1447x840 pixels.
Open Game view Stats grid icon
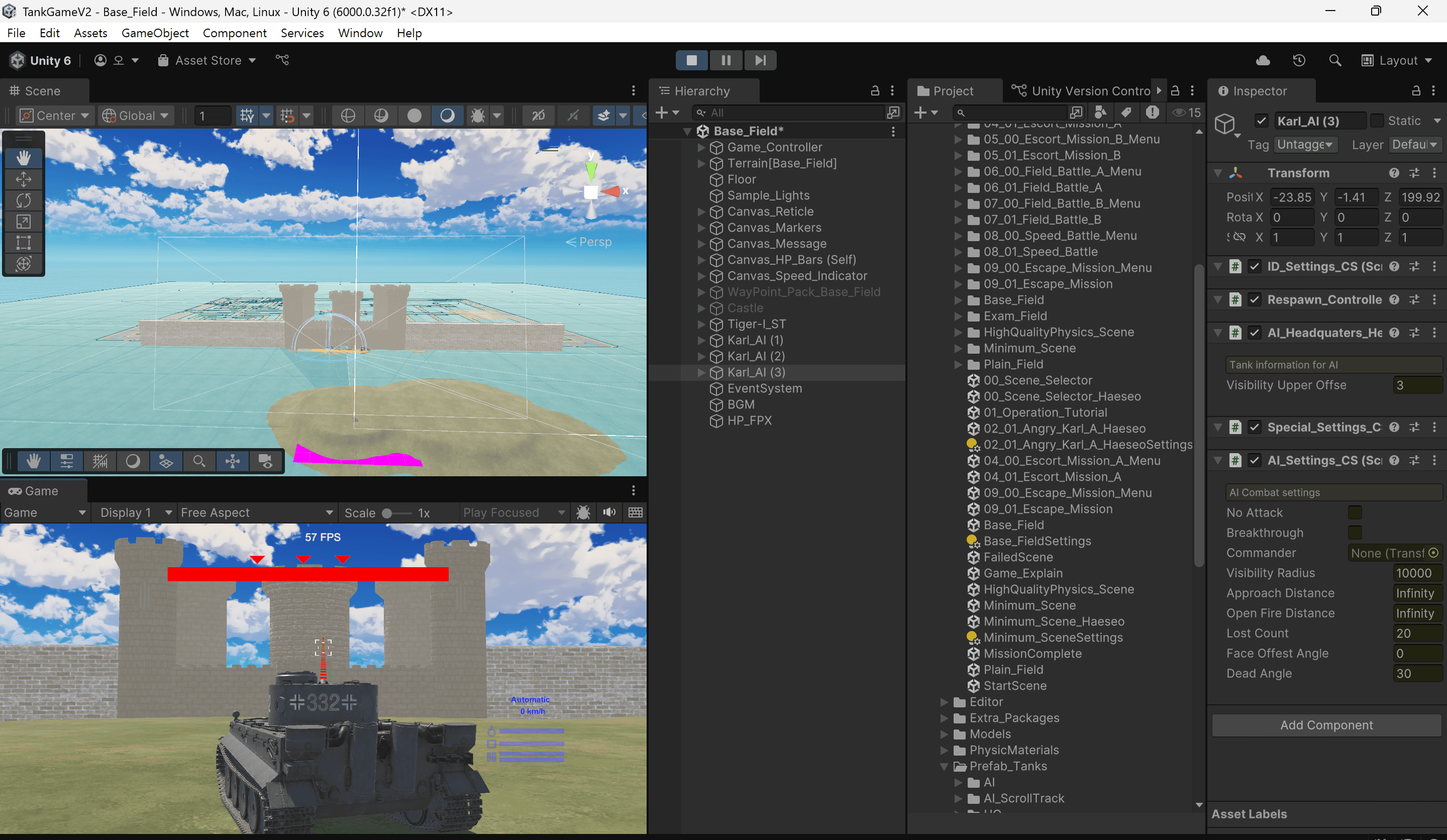pos(635,512)
